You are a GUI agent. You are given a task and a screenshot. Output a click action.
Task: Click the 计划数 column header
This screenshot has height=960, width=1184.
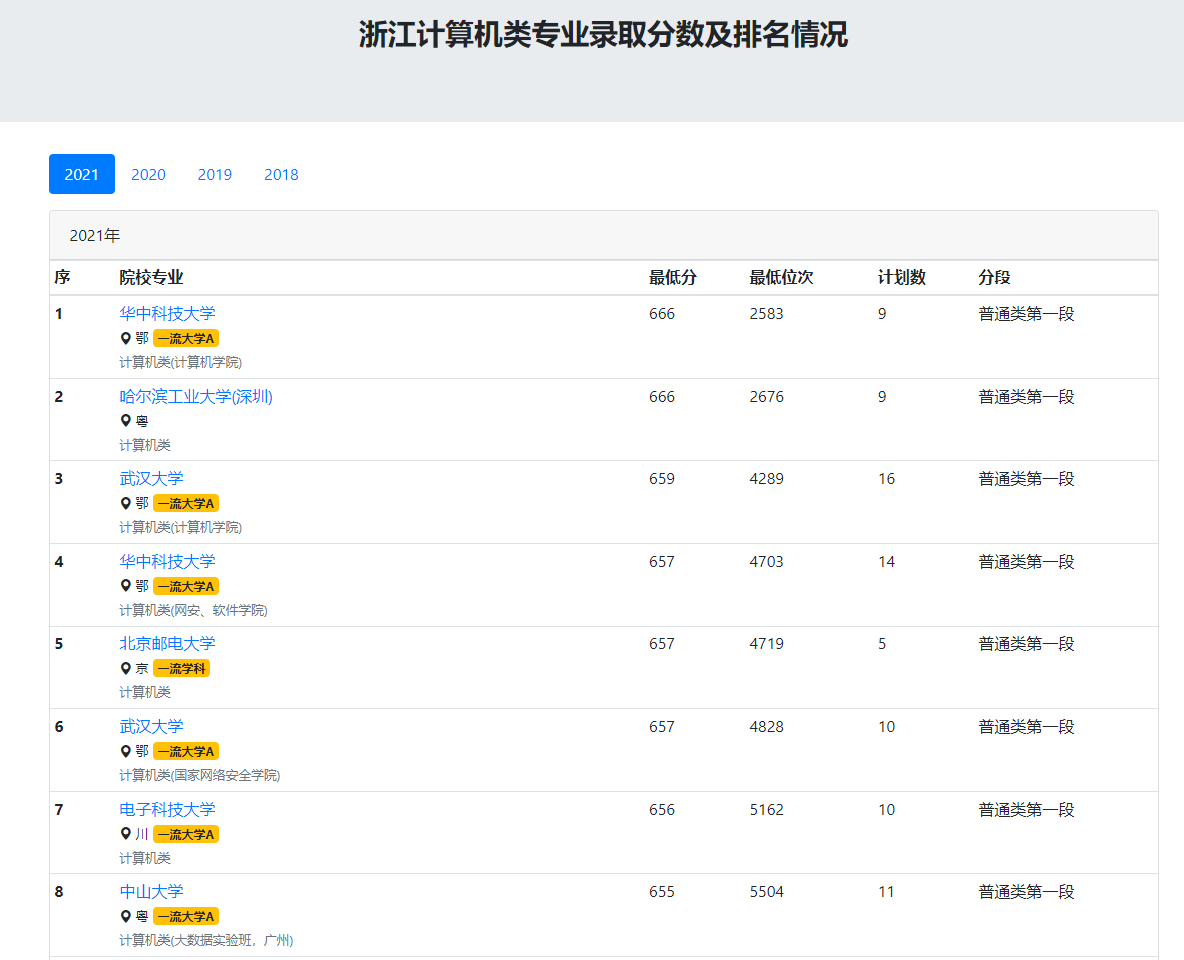[x=902, y=277]
